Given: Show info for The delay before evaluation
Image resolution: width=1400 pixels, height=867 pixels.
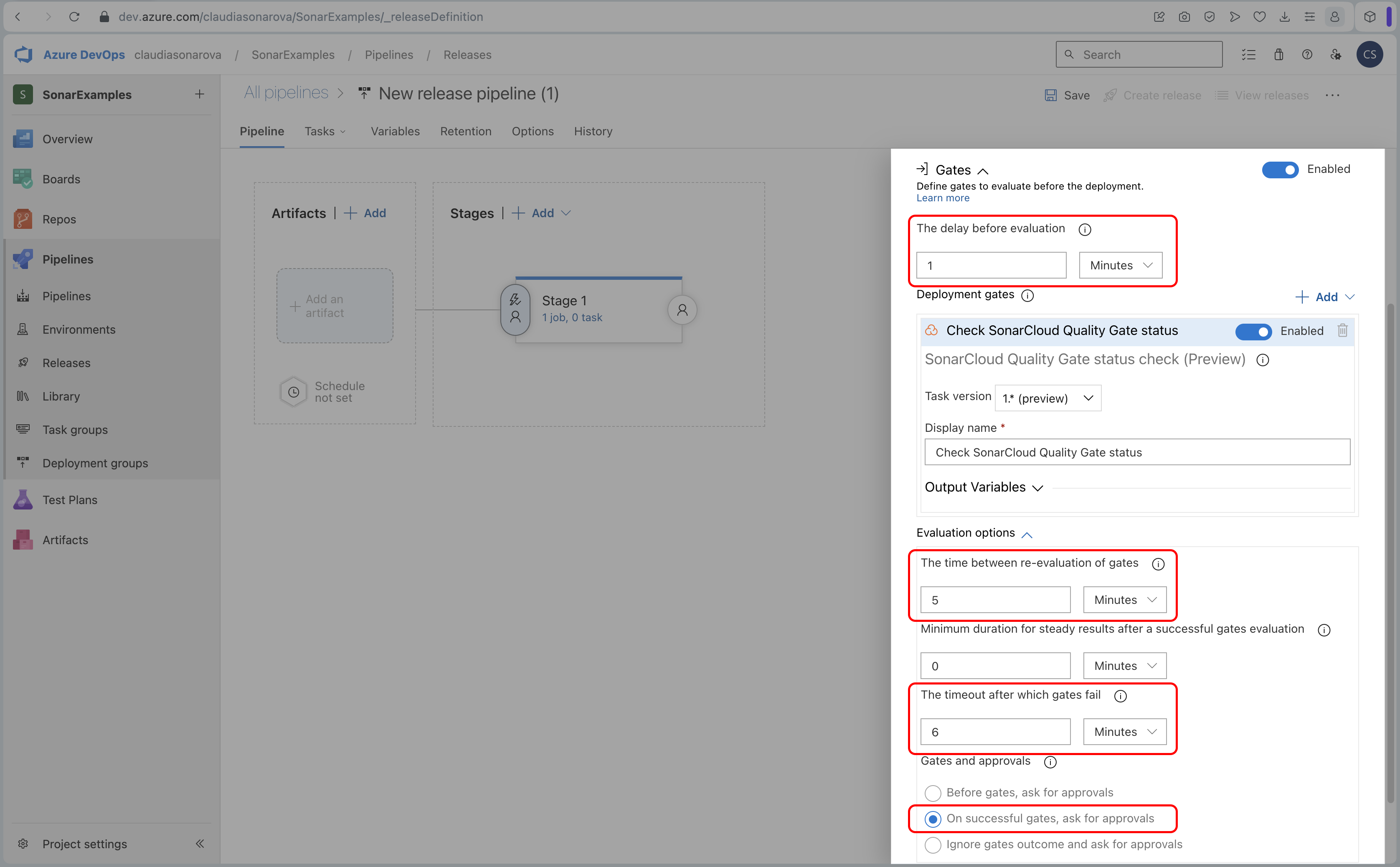Looking at the screenshot, I should tap(1085, 229).
